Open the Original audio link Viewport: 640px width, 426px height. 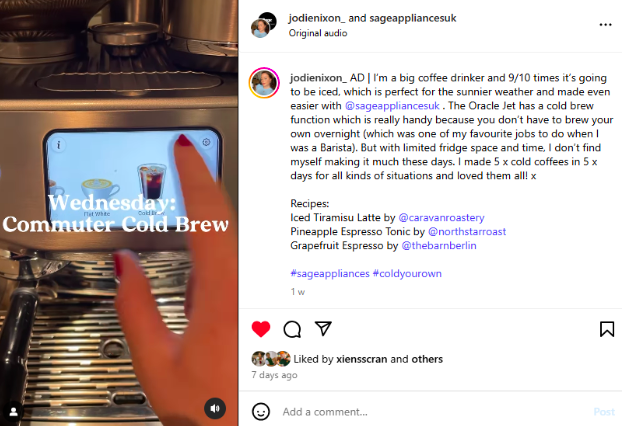[x=318, y=33]
